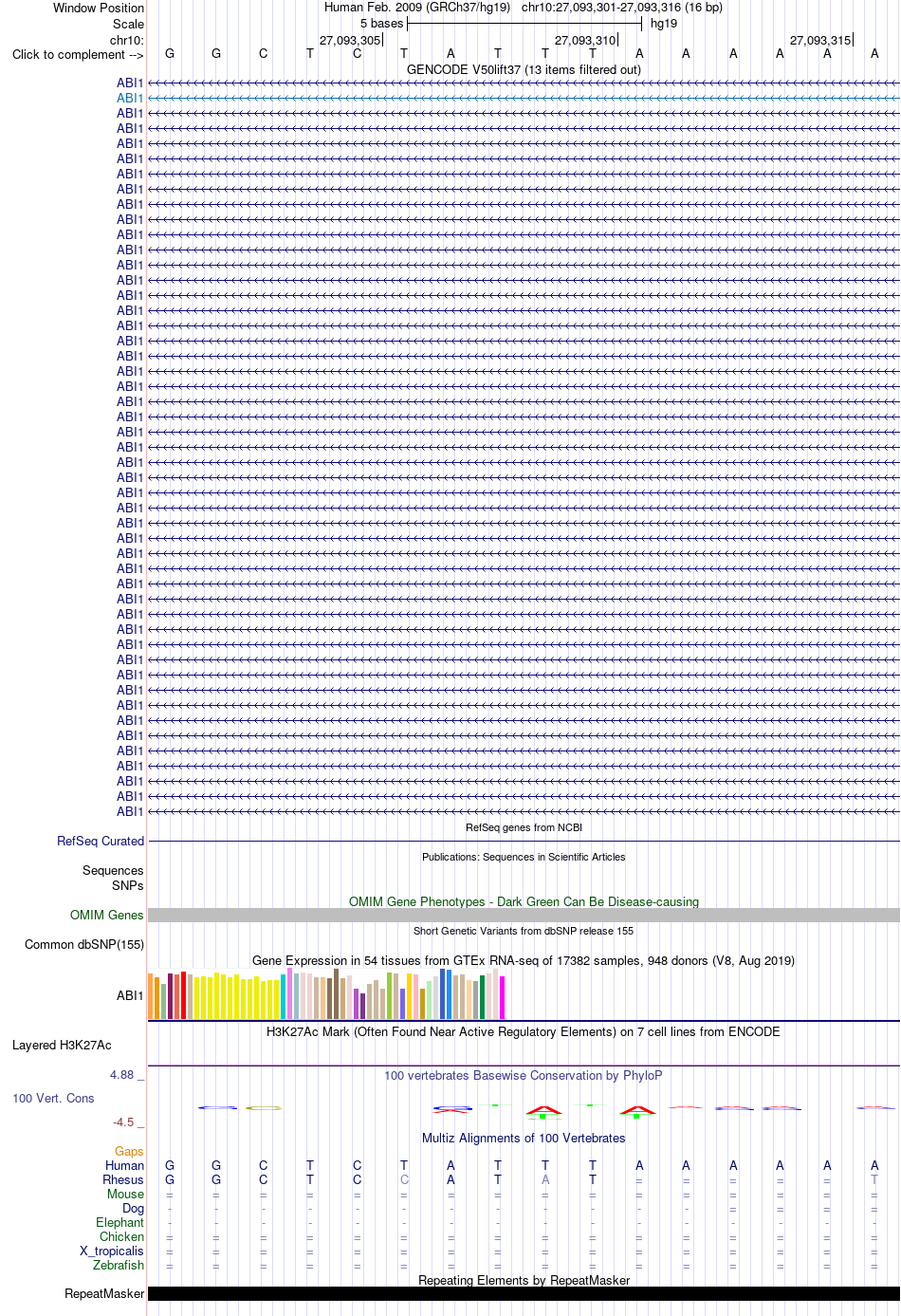This screenshot has height=1316, width=901.
Task: Click the 'OMIM Genes' track label
Action: coord(107,915)
